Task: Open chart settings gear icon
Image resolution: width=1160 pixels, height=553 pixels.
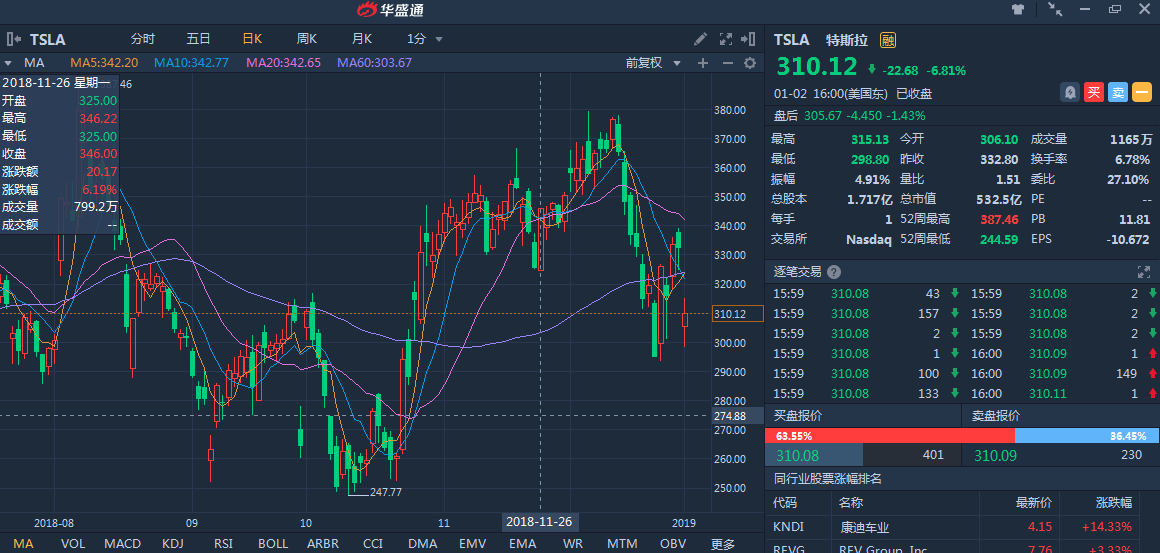Action: (x=751, y=63)
